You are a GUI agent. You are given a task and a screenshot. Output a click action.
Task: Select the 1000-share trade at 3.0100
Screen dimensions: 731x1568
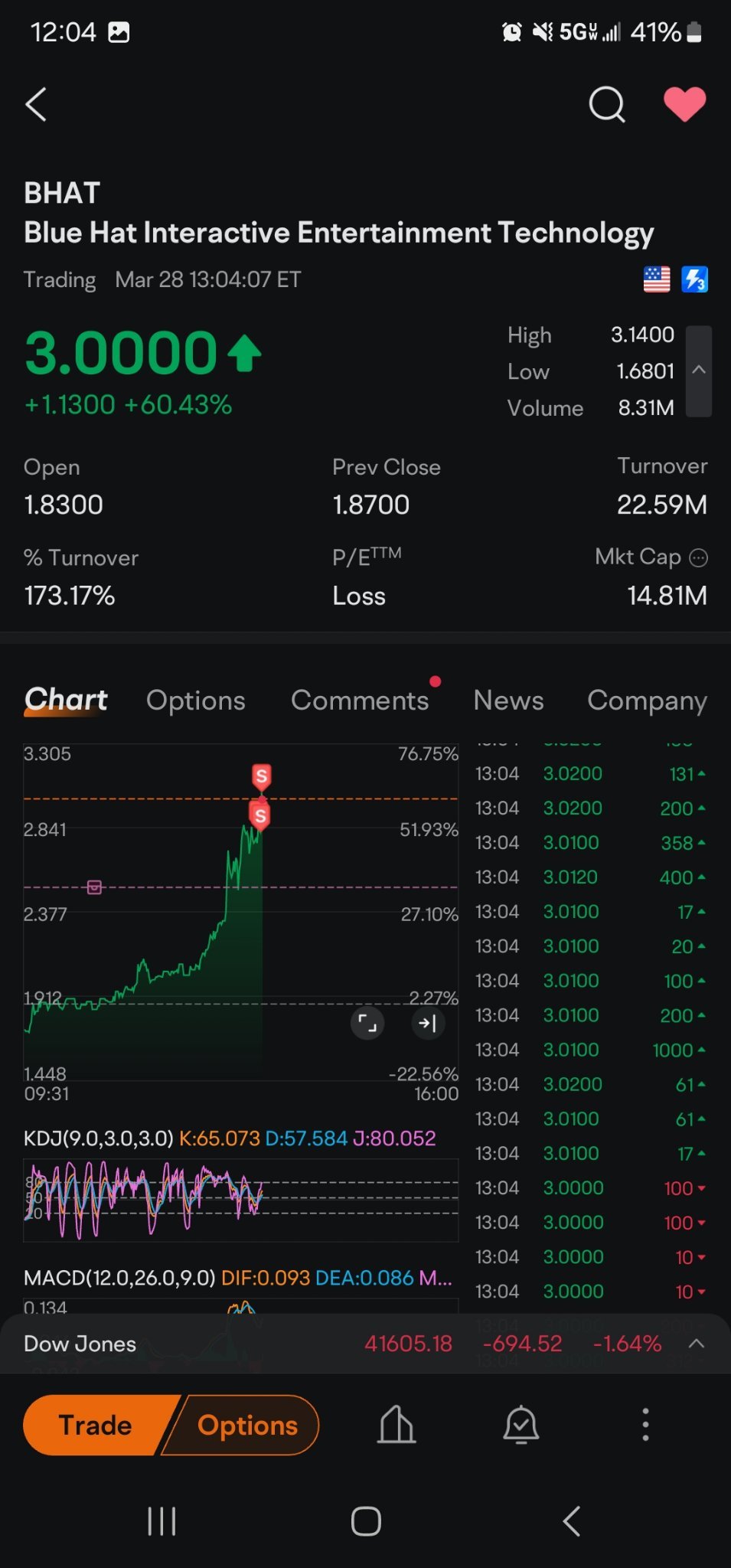pyautogui.click(x=591, y=1050)
